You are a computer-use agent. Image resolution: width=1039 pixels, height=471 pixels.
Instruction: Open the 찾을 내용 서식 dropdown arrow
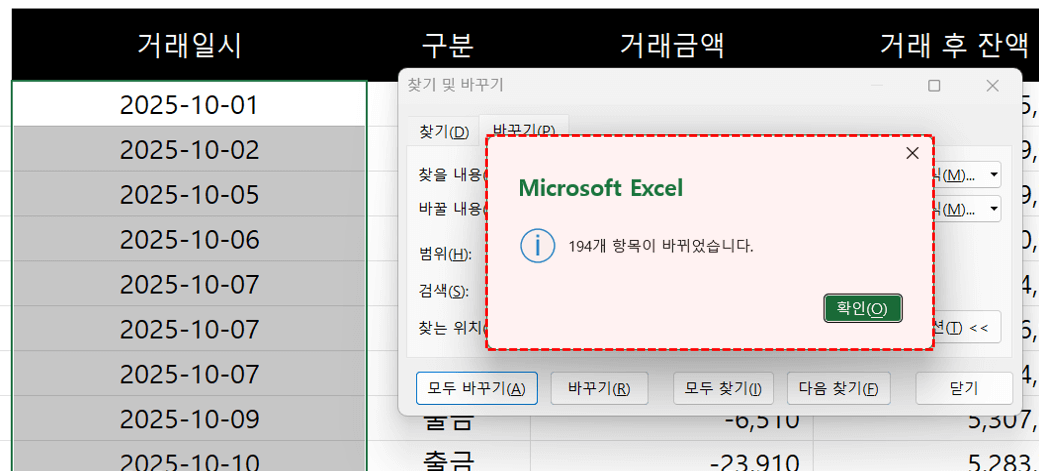click(994, 175)
